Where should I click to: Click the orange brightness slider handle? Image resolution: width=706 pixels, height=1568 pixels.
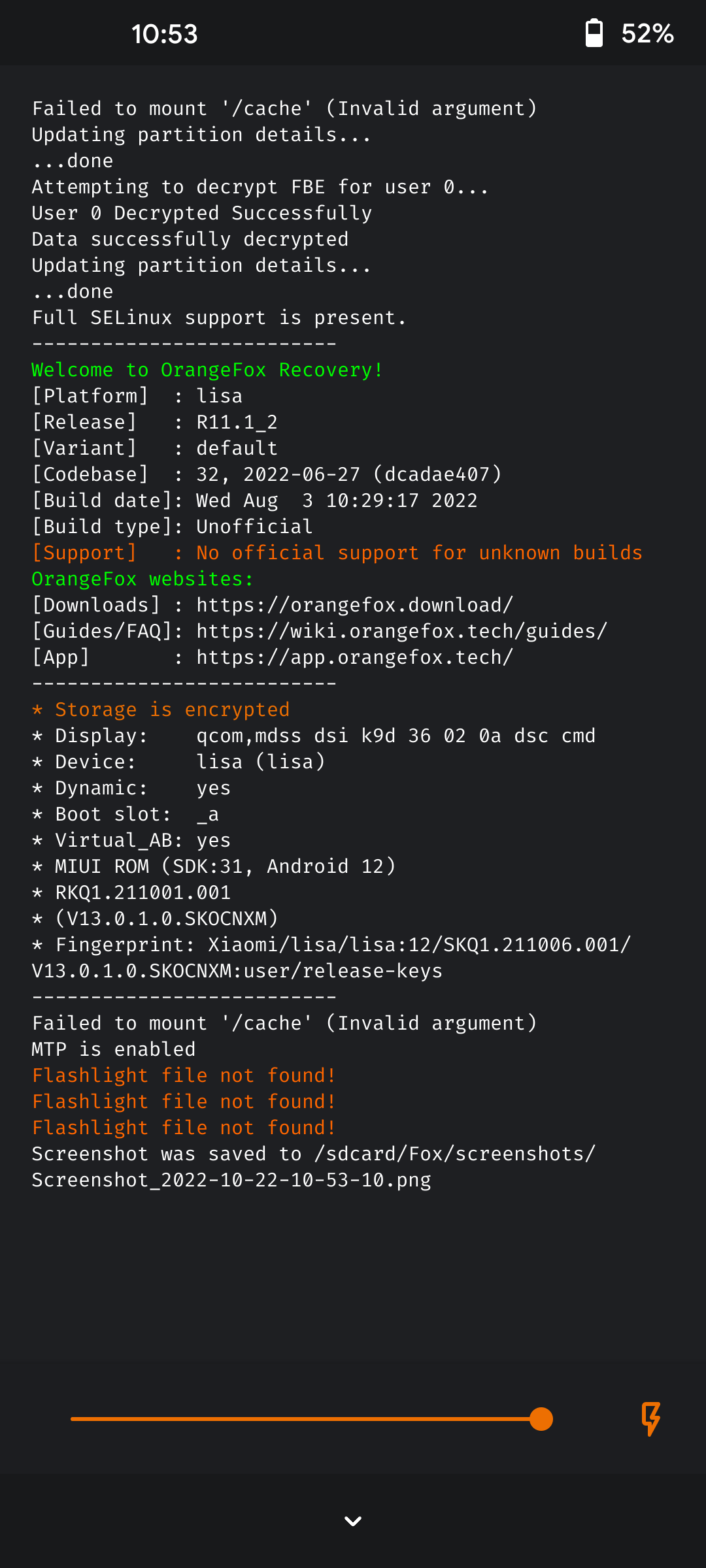541,1419
